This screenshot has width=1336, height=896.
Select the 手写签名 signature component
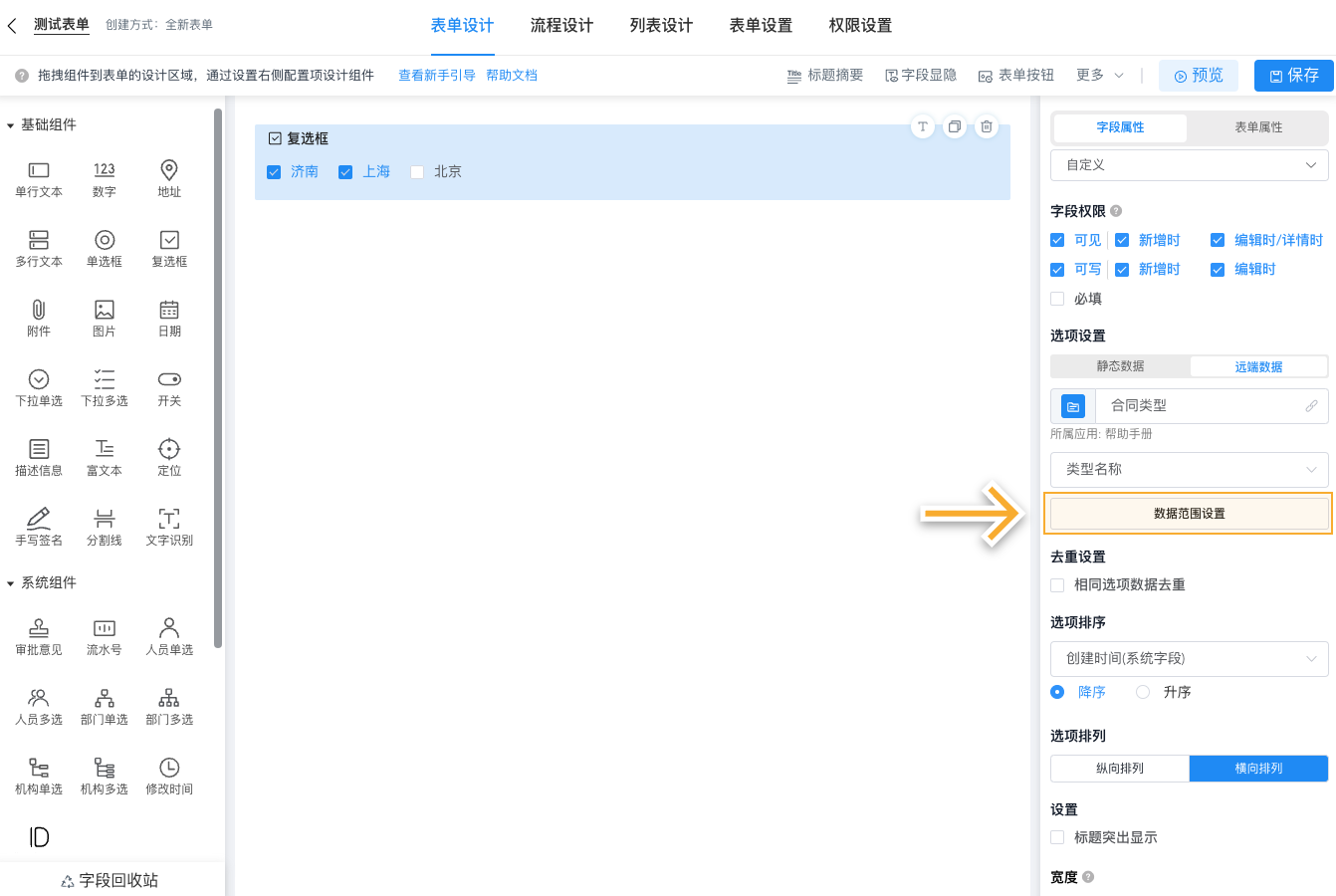38,526
